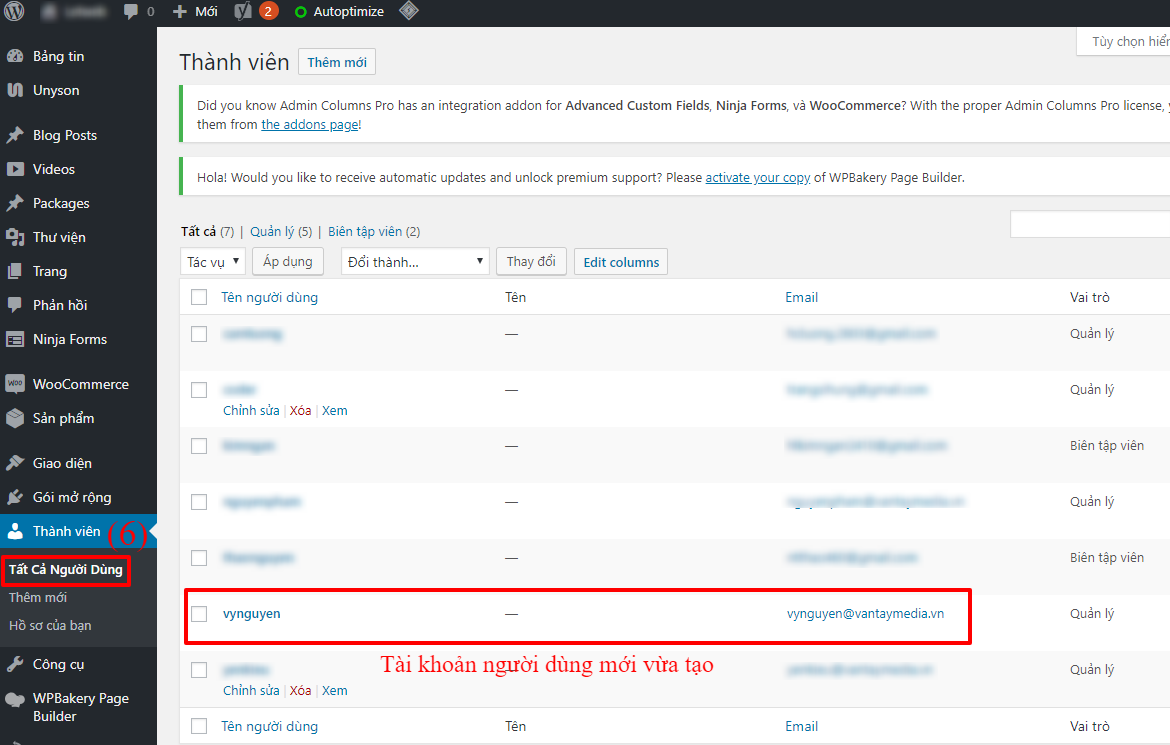Viewport: 1170px width, 745px height.
Task: Click the Giao diện brush icon
Action: [x=15, y=463]
